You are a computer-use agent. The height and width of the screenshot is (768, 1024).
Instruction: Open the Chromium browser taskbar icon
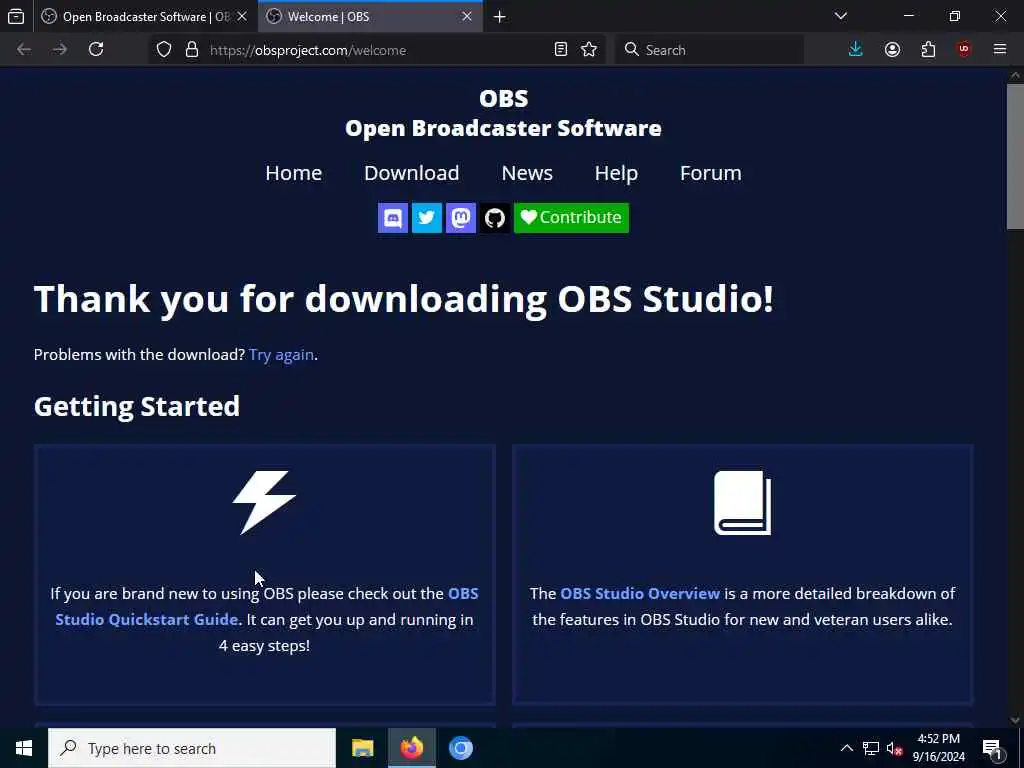[460, 748]
